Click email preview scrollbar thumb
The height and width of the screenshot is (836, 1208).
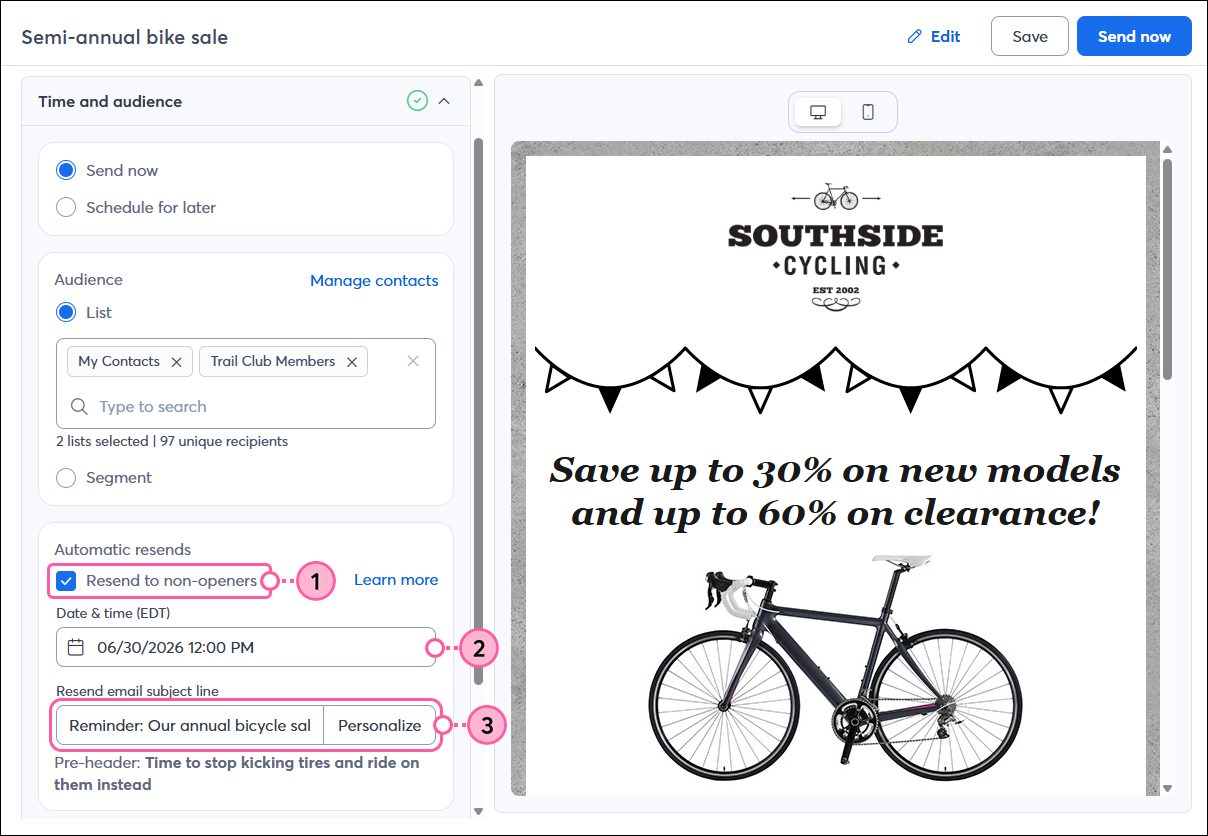[x=1167, y=270]
